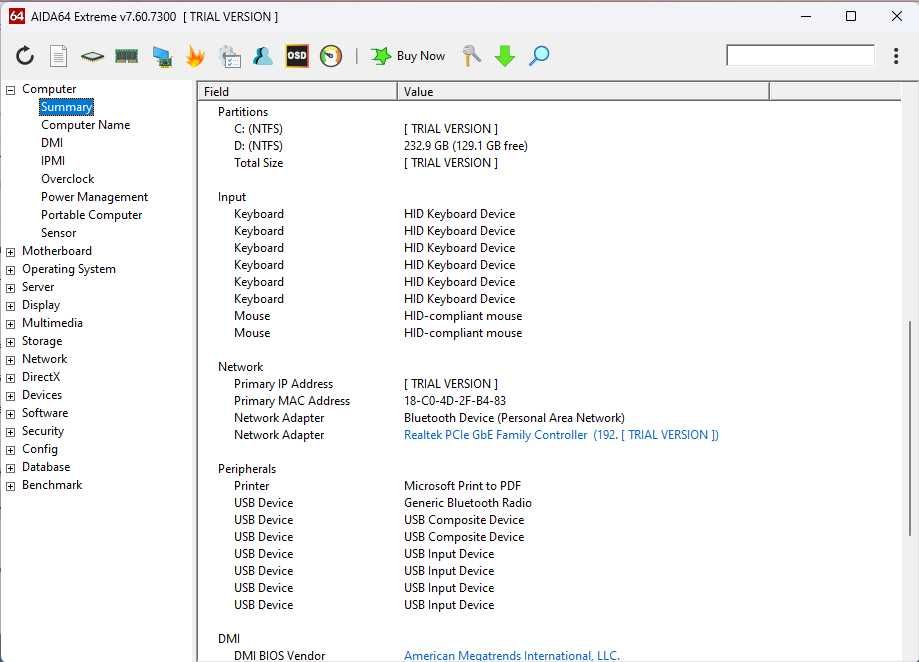Select the Primary MAC Address row
This screenshot has height=662, width=919.
click(x=549, y=401)
